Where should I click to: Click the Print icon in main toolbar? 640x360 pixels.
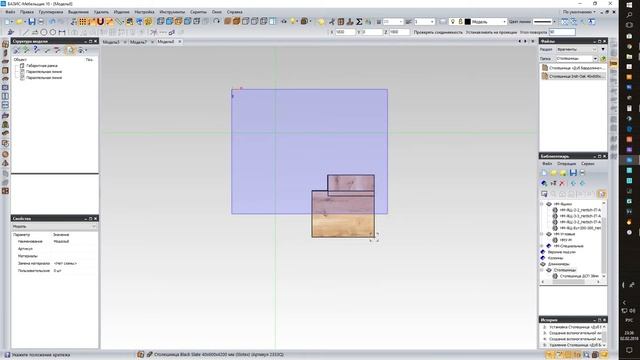point(41,22)
